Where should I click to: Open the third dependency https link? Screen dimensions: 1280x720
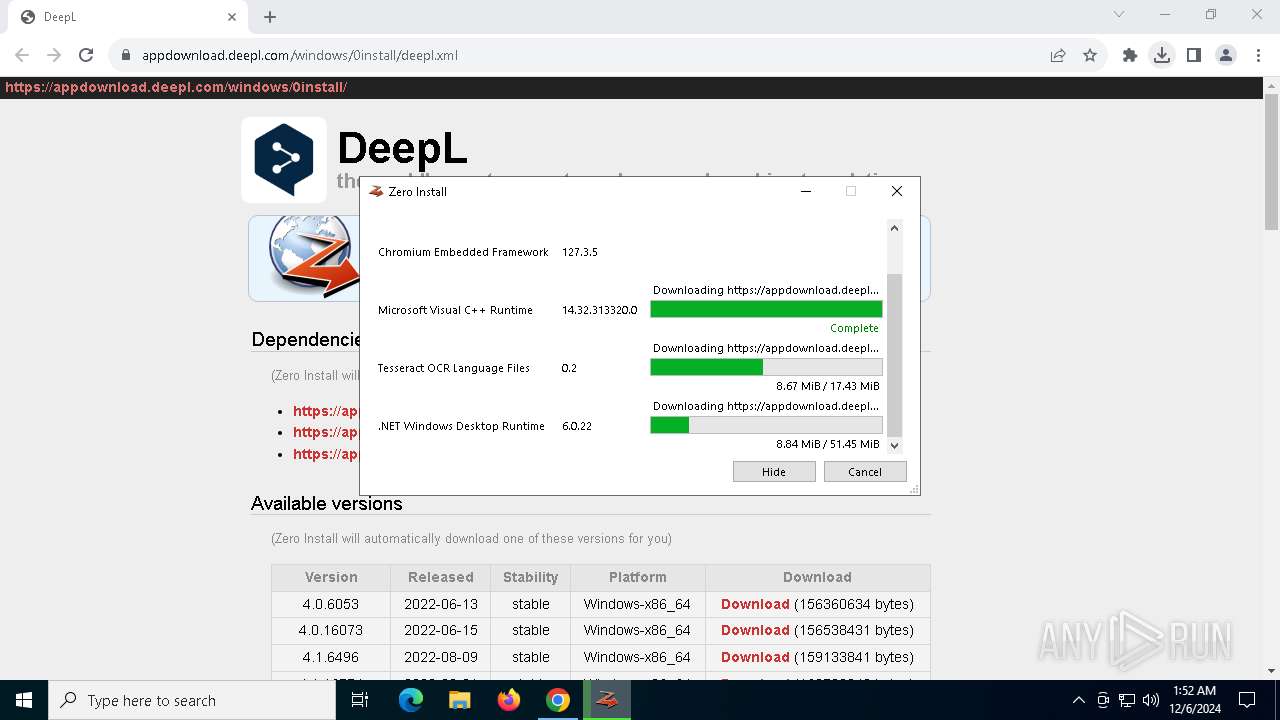325,454
